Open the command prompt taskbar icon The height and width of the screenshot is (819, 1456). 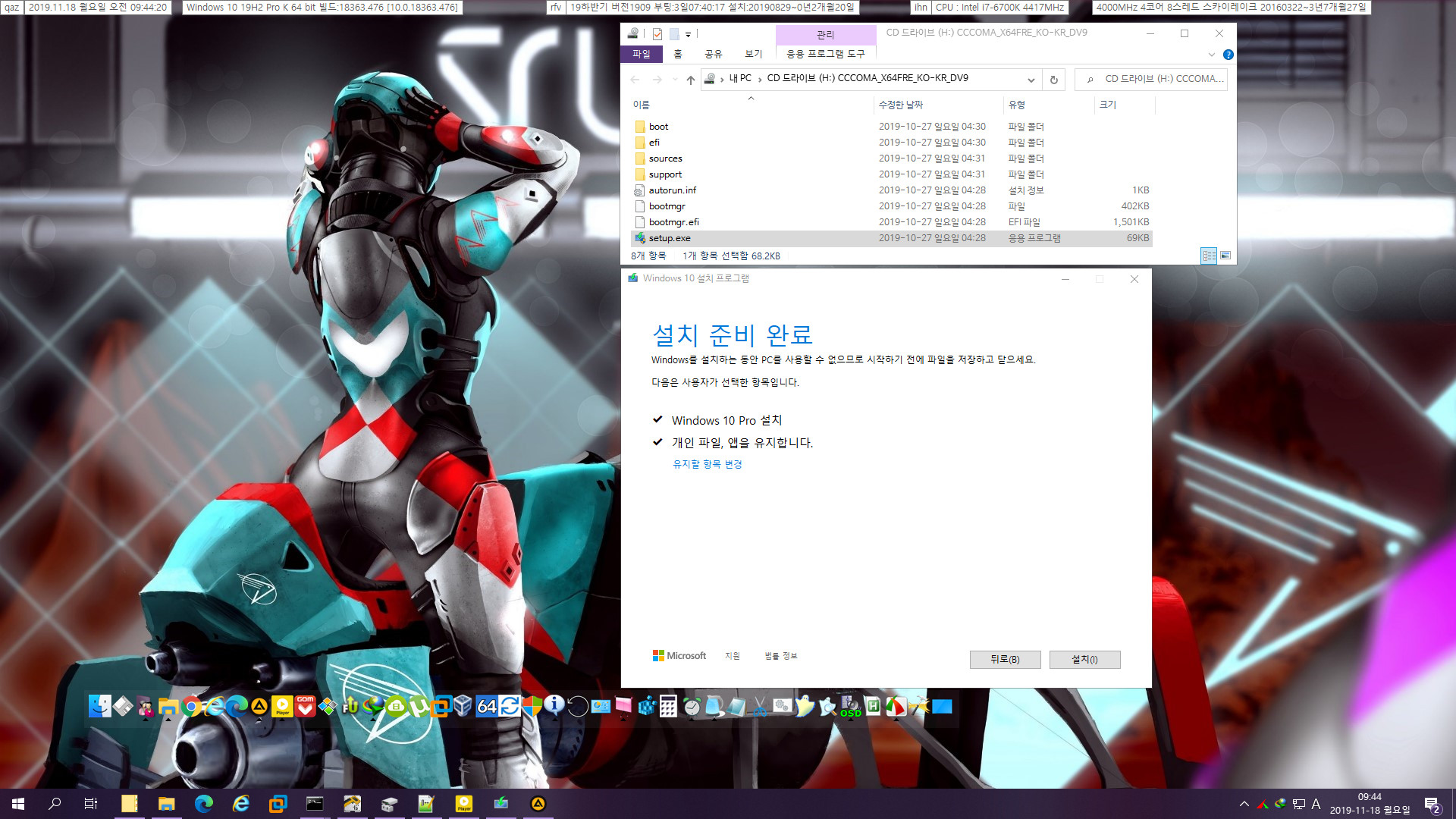pyautogui.click(x=315, y=804)
